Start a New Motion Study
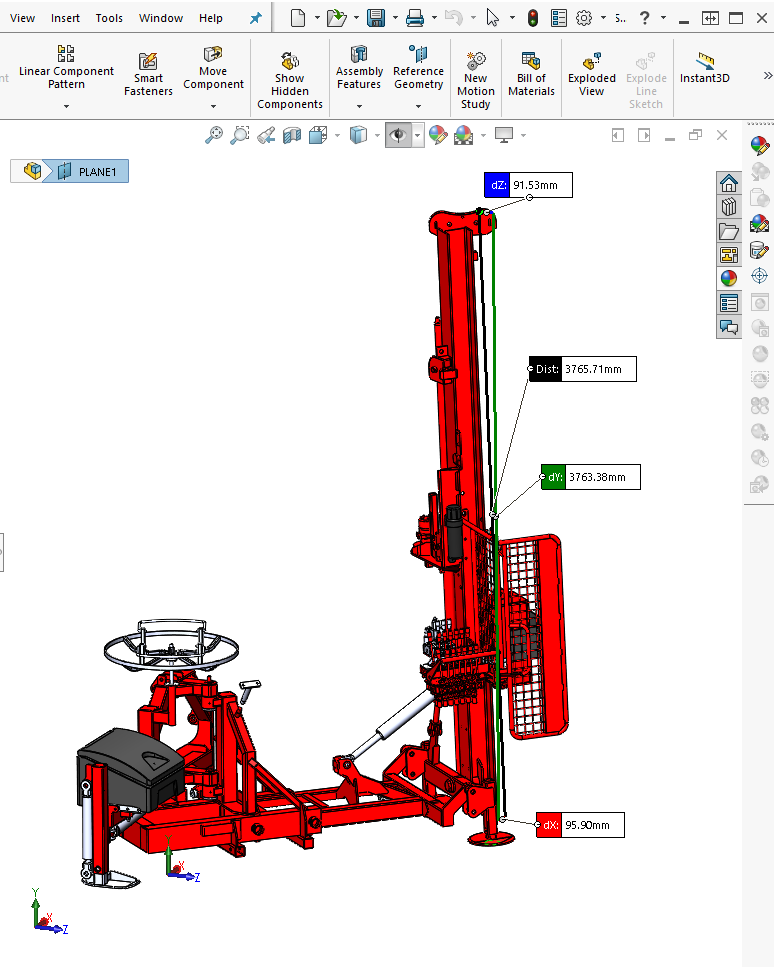 pyautogui.click(x=476, y=81)
